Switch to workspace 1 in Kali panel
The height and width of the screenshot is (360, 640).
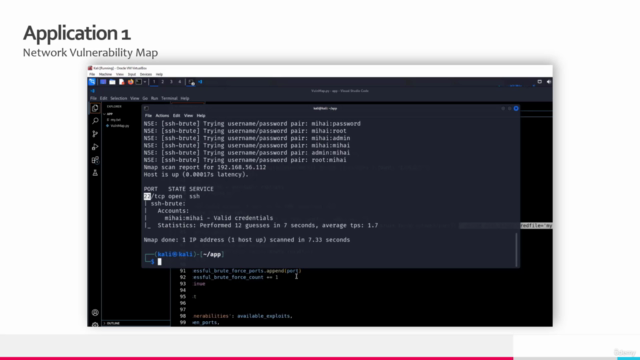click(x=154, y=82)
